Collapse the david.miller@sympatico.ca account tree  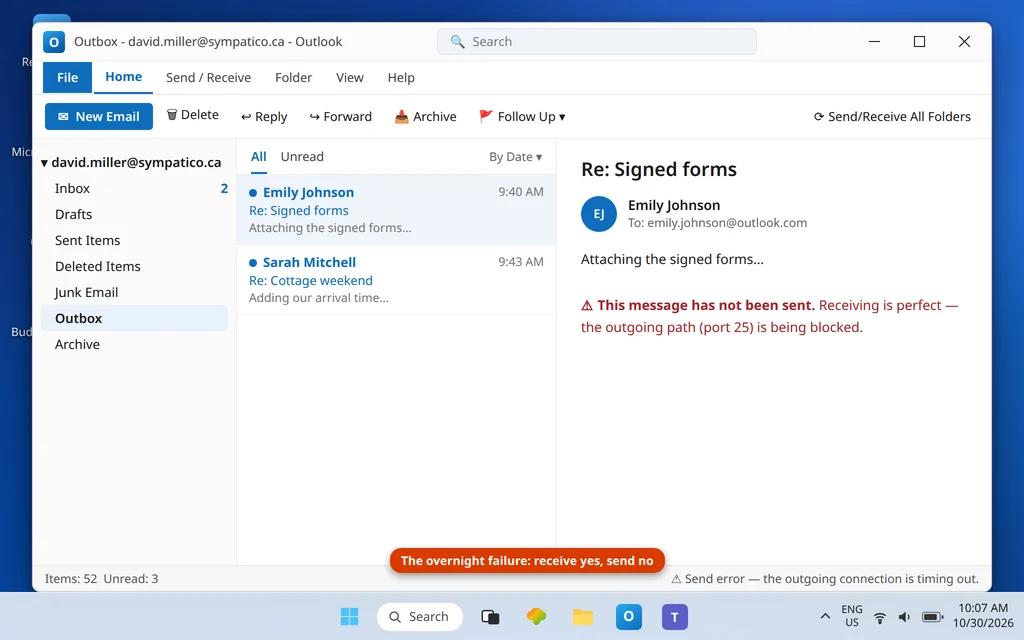pyautogui.click(x=44, y=163)
